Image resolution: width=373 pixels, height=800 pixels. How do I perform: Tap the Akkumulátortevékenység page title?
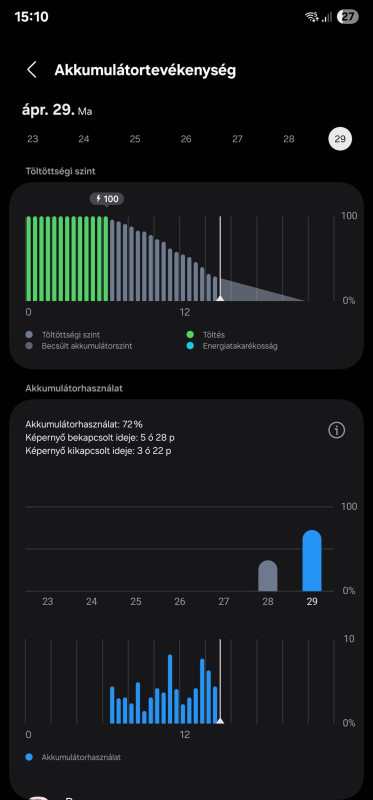click(x=145, y=70)
